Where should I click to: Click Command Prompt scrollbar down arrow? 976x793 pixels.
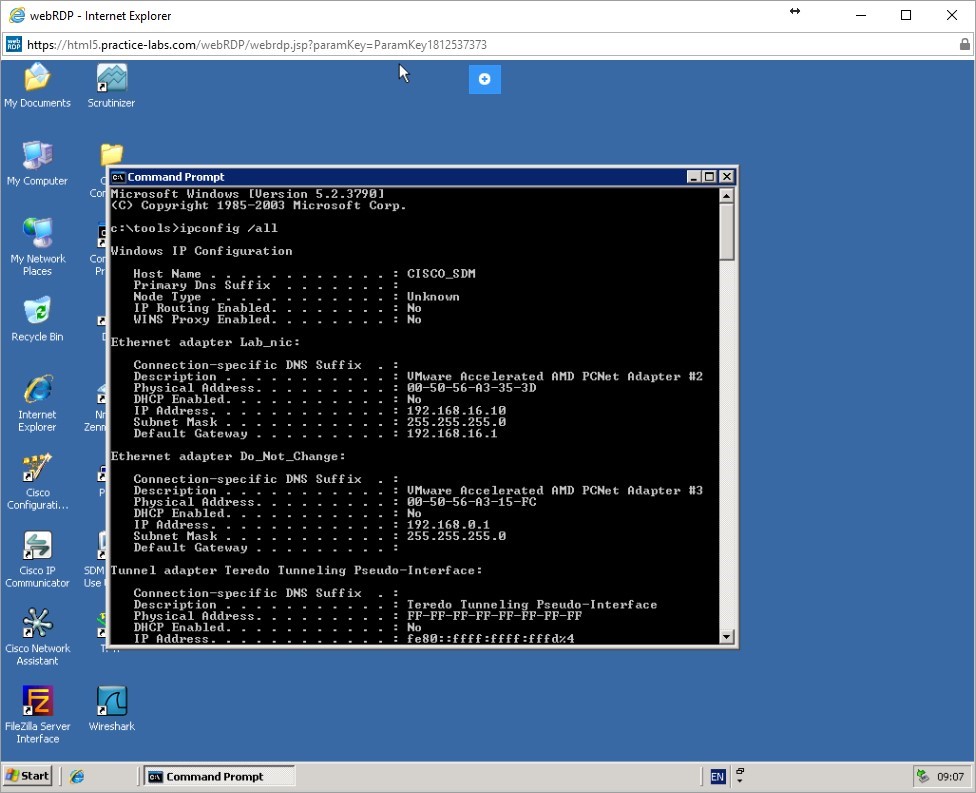(x=726, y=636)
